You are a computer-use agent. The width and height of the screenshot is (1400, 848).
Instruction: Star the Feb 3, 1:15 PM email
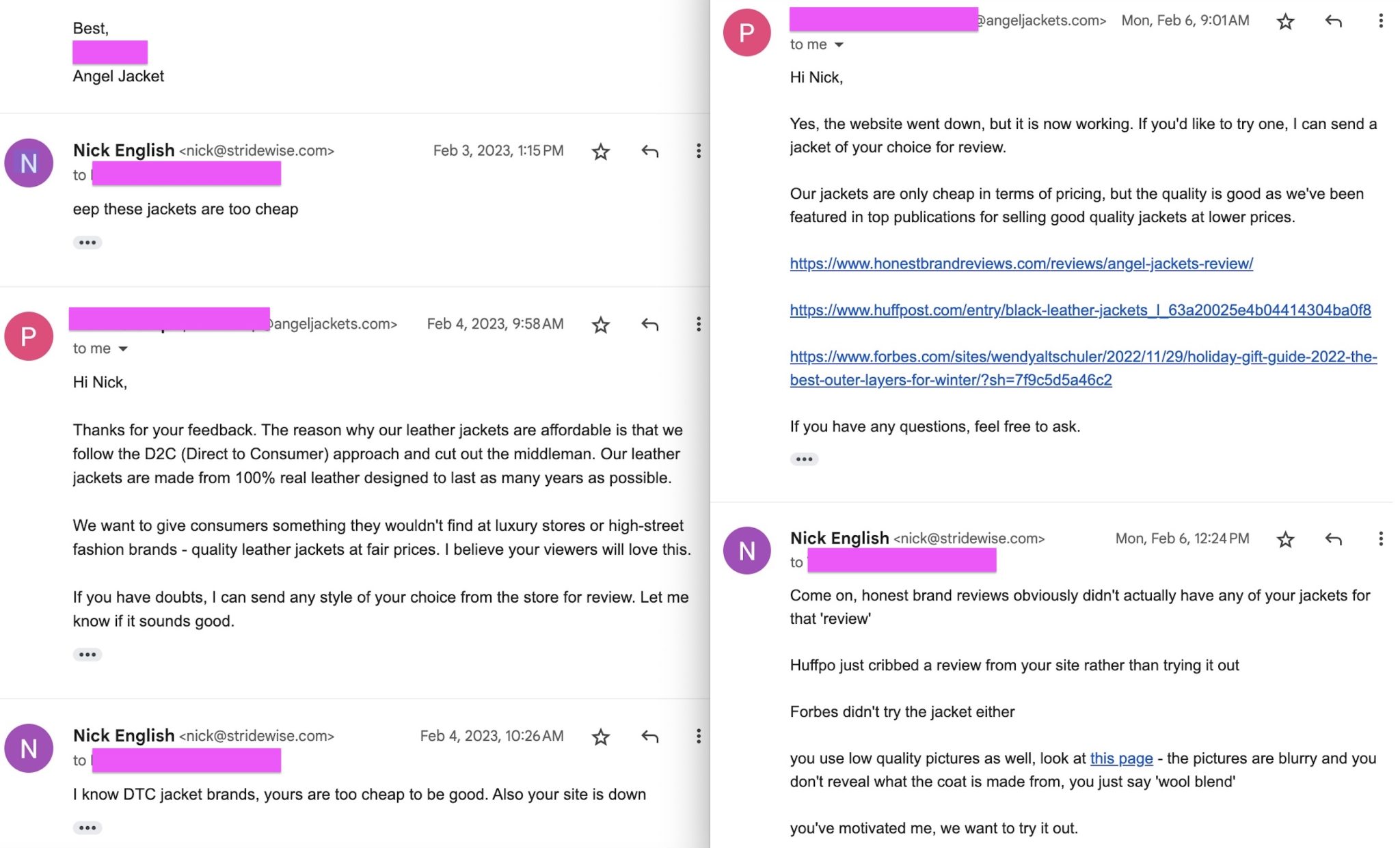[600, 151]
